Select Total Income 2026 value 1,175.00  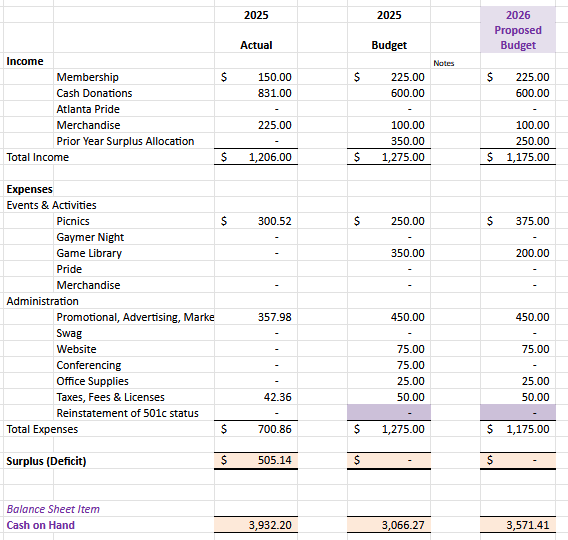528,157
